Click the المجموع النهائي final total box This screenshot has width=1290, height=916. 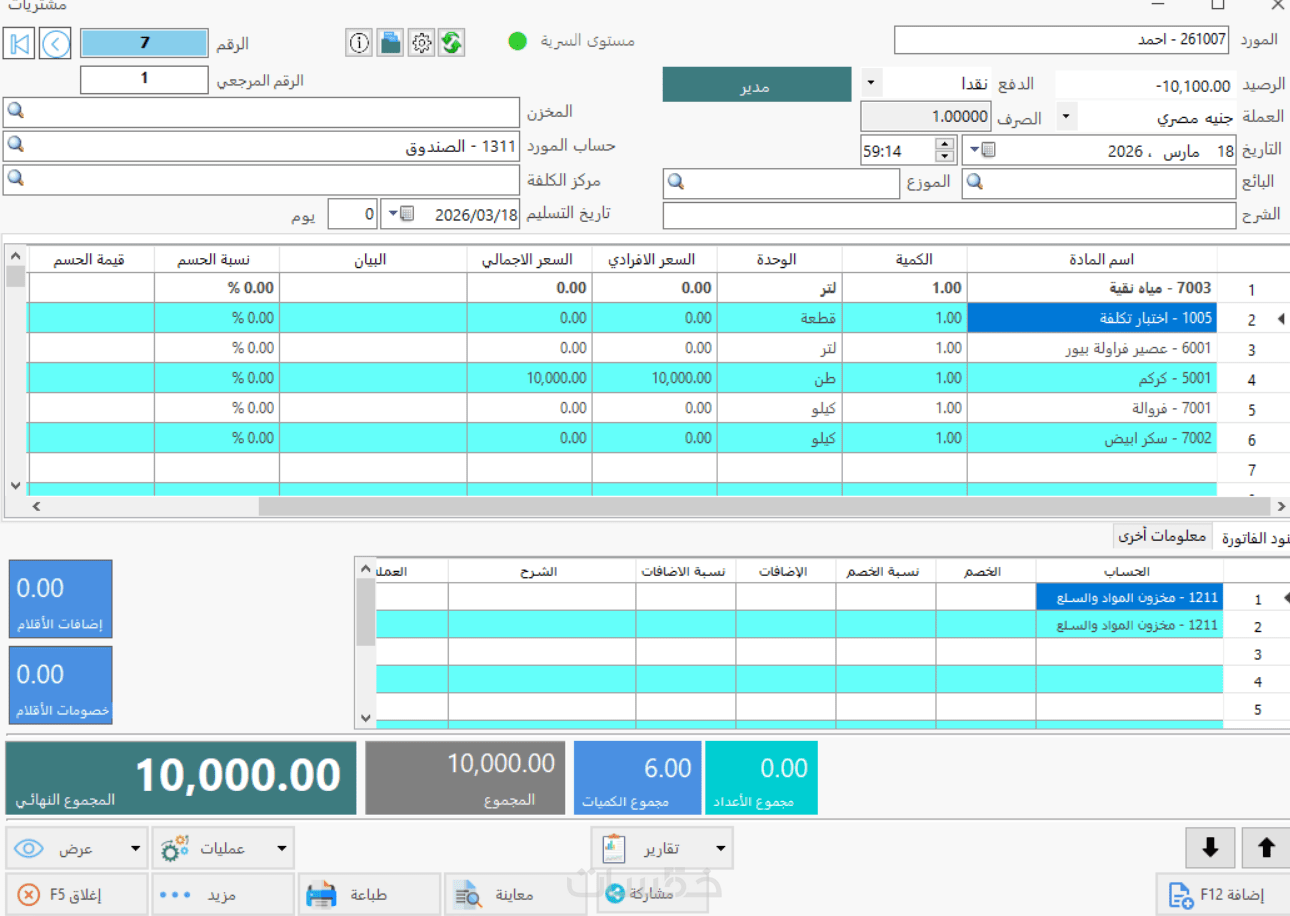(x=181, y=778)
